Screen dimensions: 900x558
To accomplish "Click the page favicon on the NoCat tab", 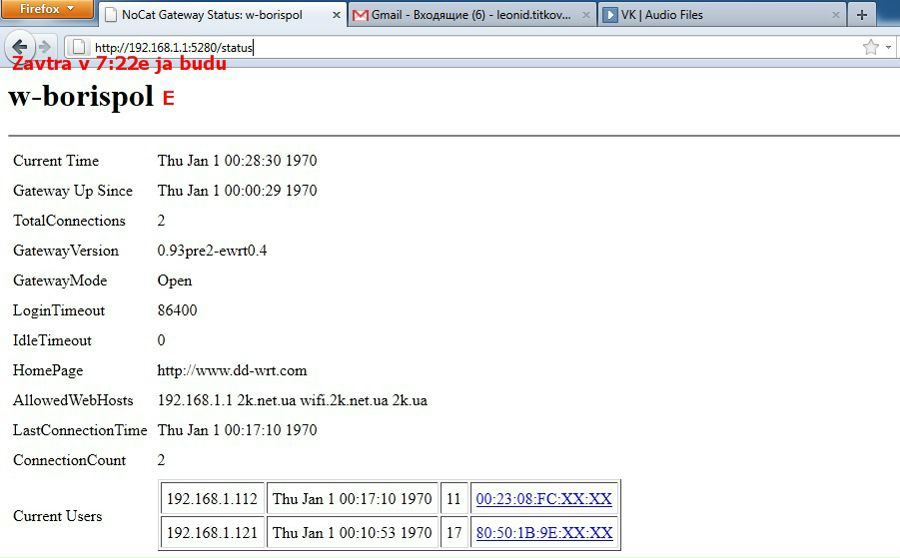I will tap(110, 16).
